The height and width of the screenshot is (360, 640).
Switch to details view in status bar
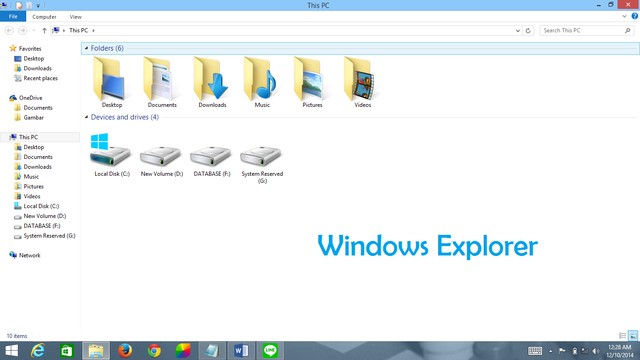(x=622, y=336)
